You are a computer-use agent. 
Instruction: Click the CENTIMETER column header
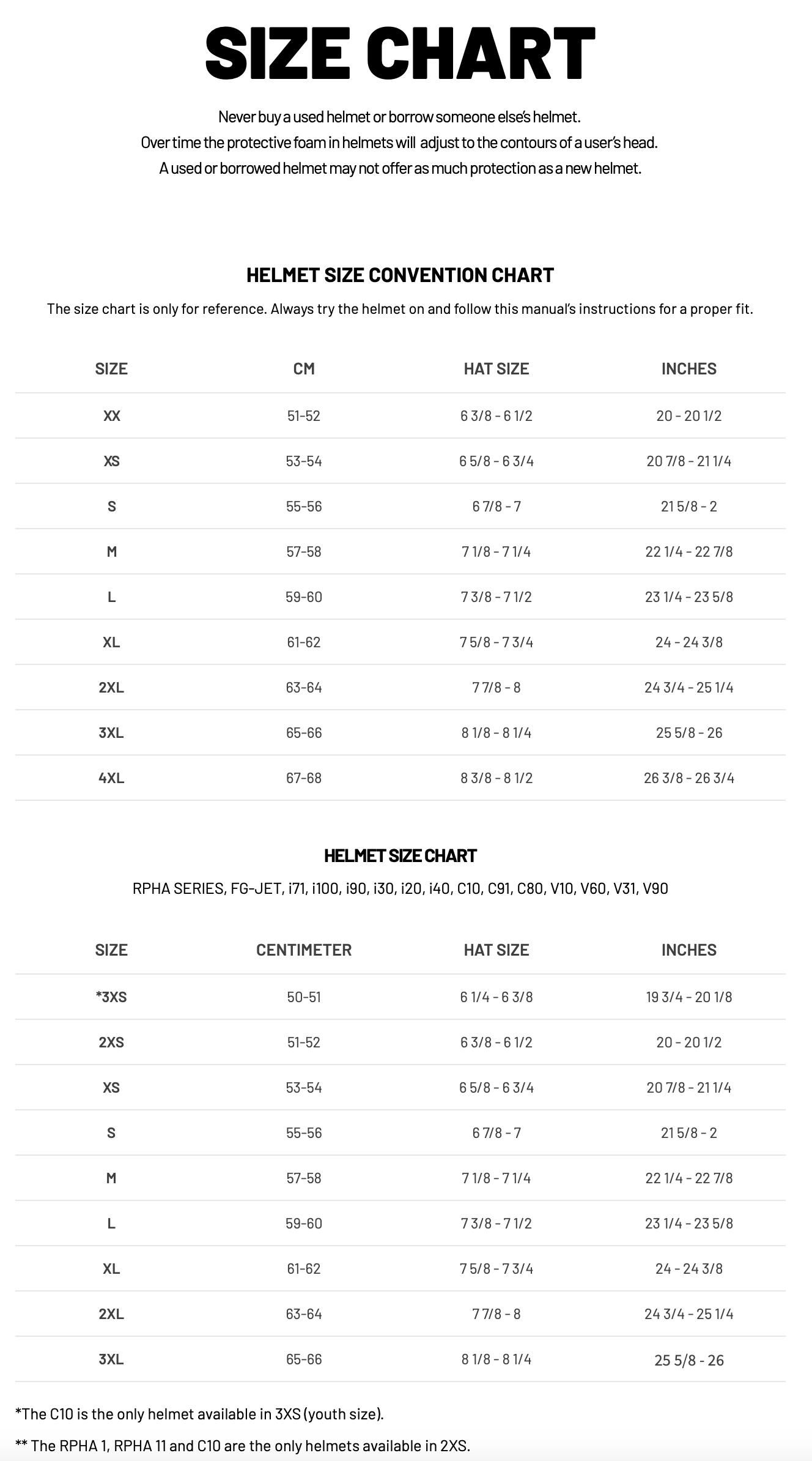tap(304, 950)
